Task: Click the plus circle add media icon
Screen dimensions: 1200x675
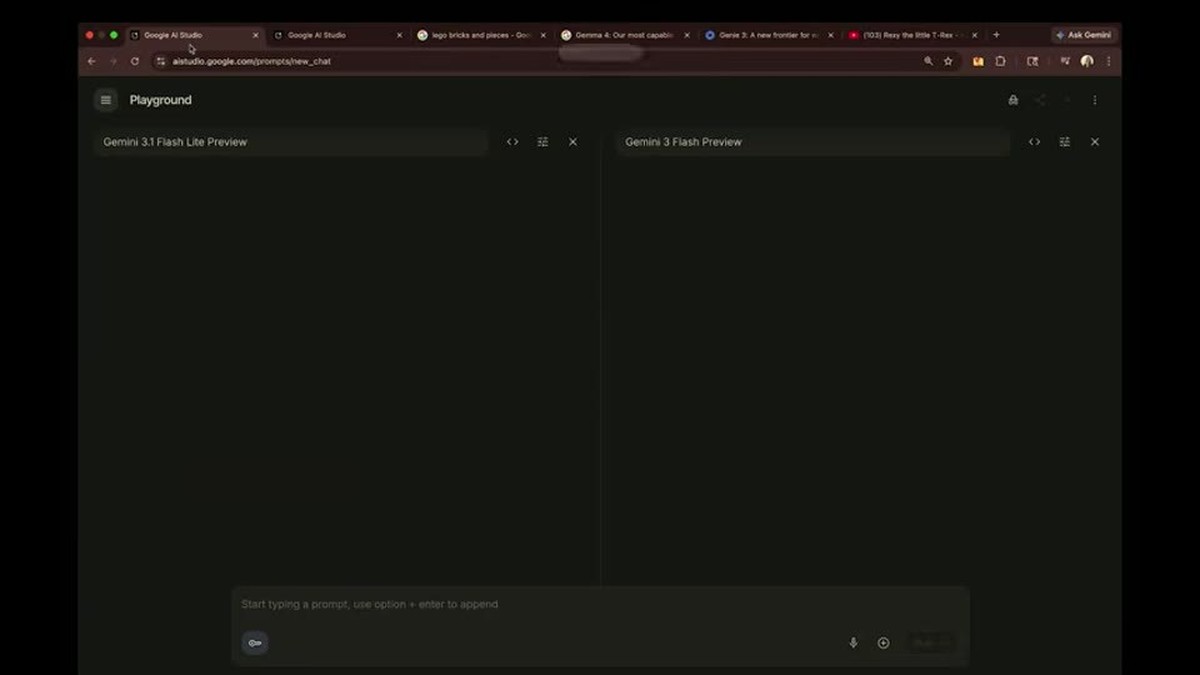Action: pos(883,643)
